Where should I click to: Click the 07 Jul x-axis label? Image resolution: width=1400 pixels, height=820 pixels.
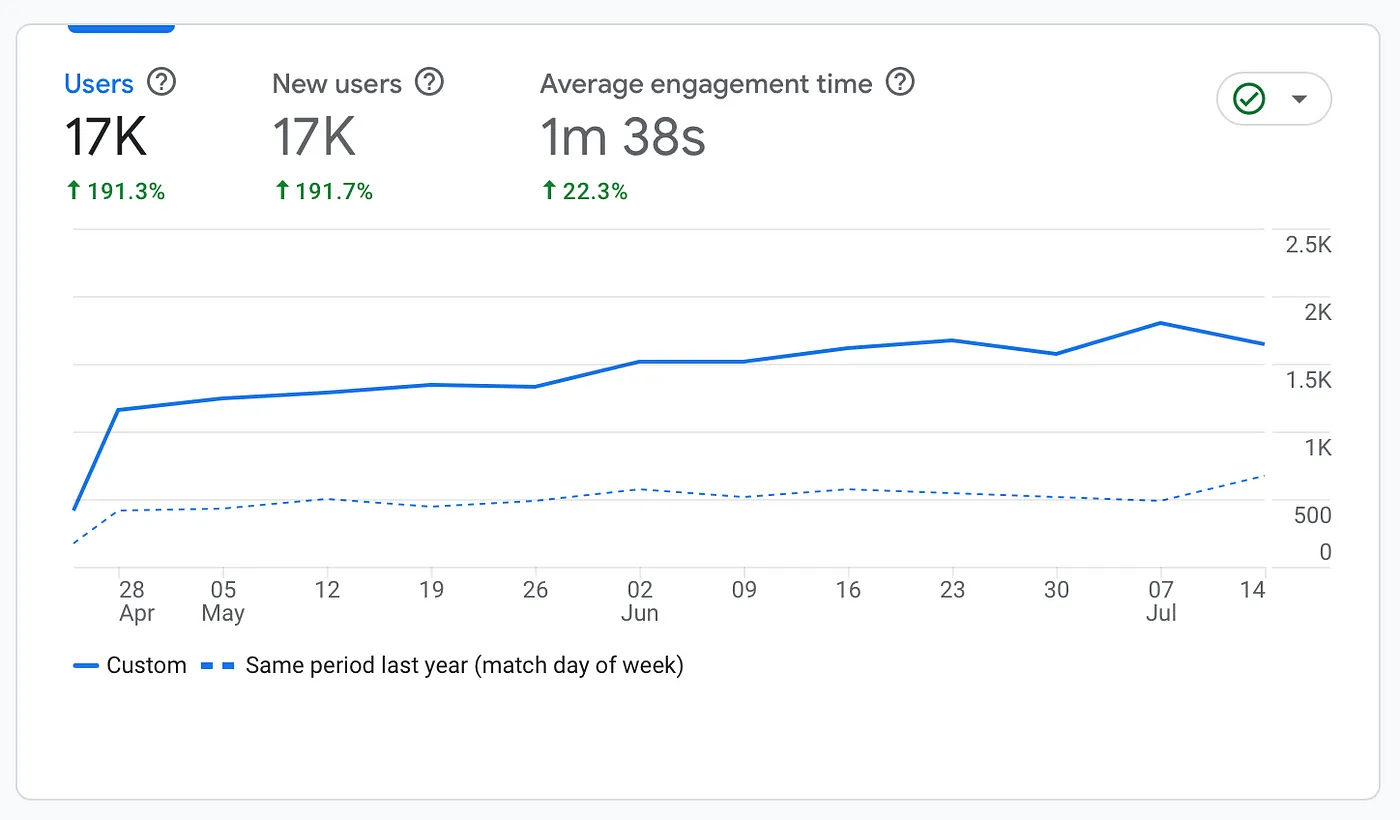(1160, 601)
